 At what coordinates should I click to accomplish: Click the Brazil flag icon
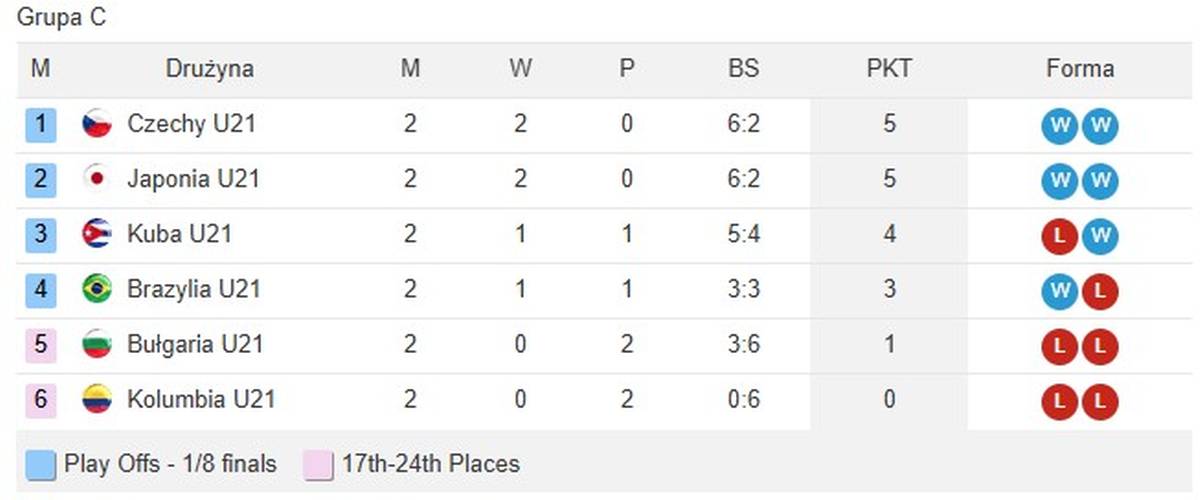click(x=97, y=290)
